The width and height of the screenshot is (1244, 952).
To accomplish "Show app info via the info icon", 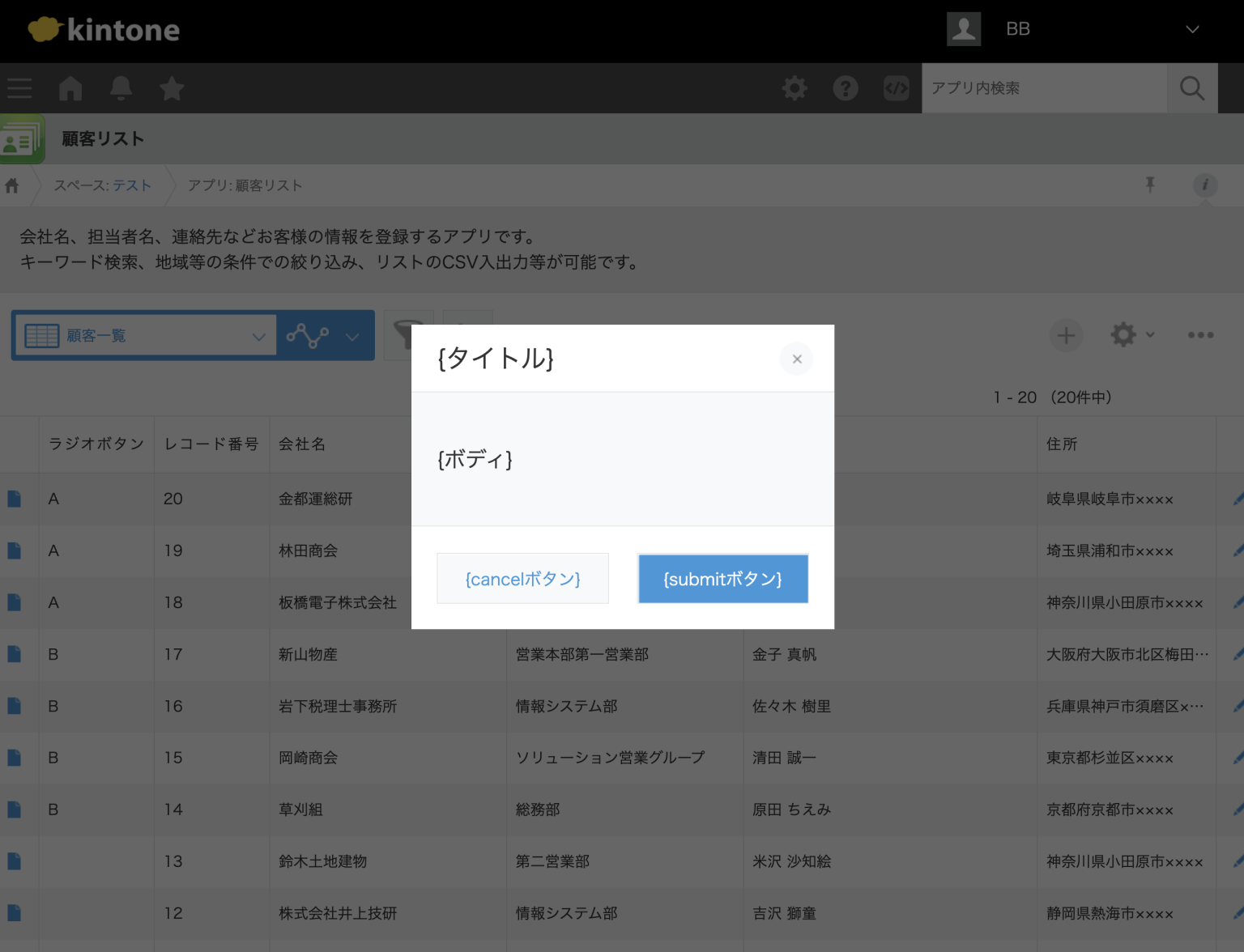I will click(x=1204, y=185).
